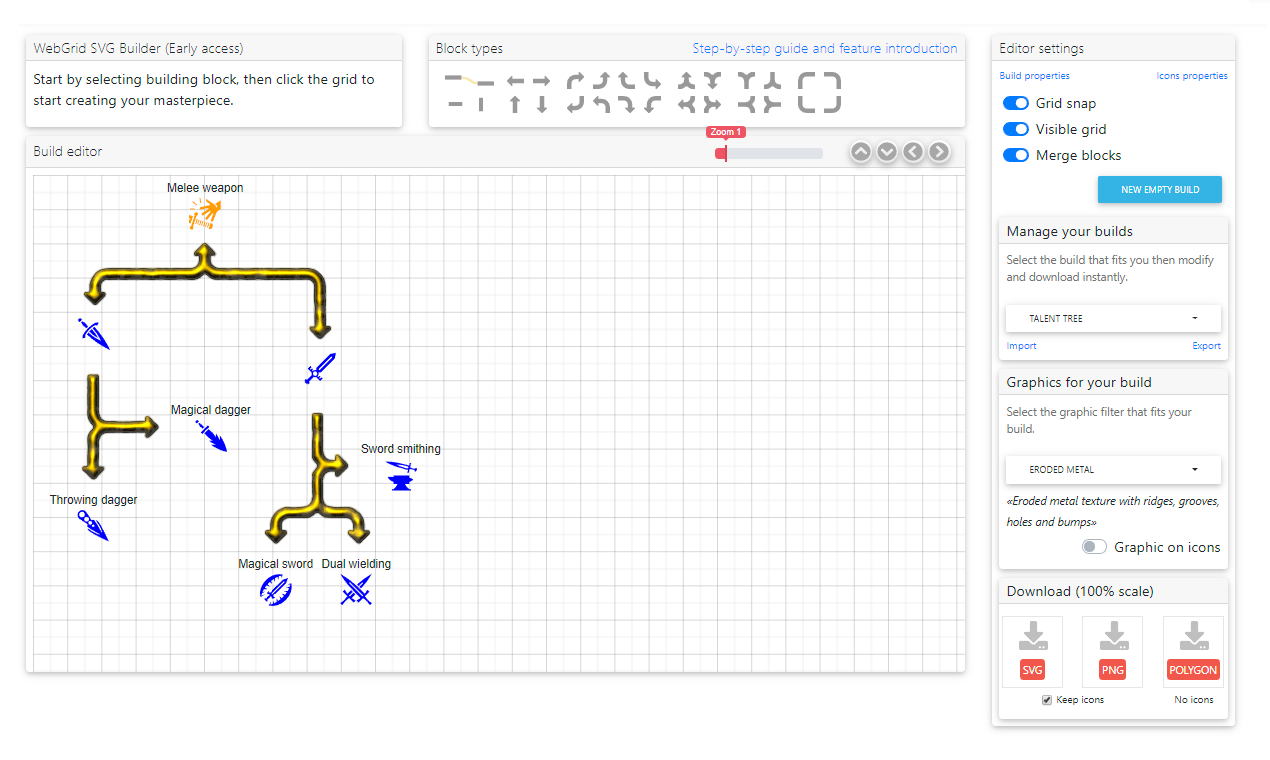Select the bottom-left corner bracket block
Viewport: 1270px width, 760px height.
click(x=808, y=104)
